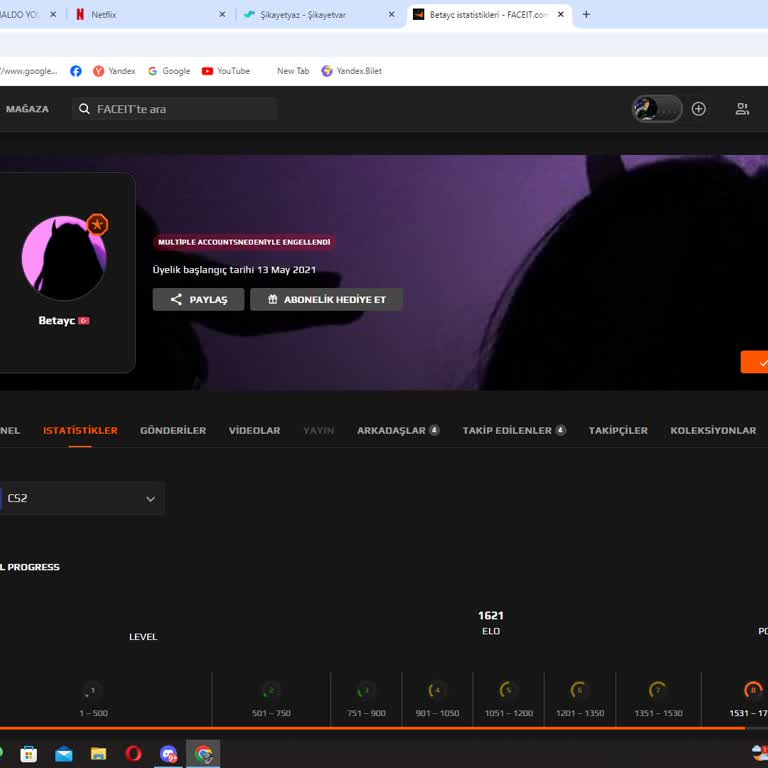Click the Üyelik başlangıç tarihi 13 May 2021 text
This screenshot has width=768, height=768.
pyautogui.click(x=234, y=270)
